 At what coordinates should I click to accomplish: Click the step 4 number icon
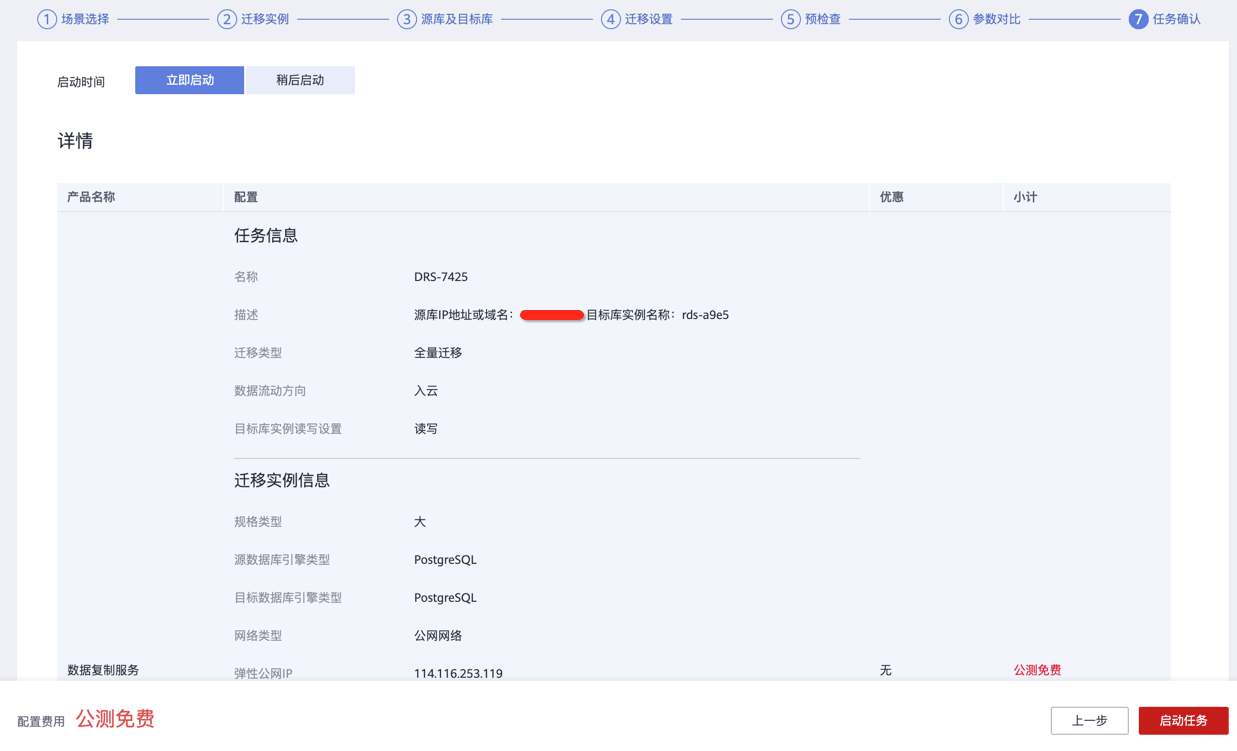[x=610, y=19]
